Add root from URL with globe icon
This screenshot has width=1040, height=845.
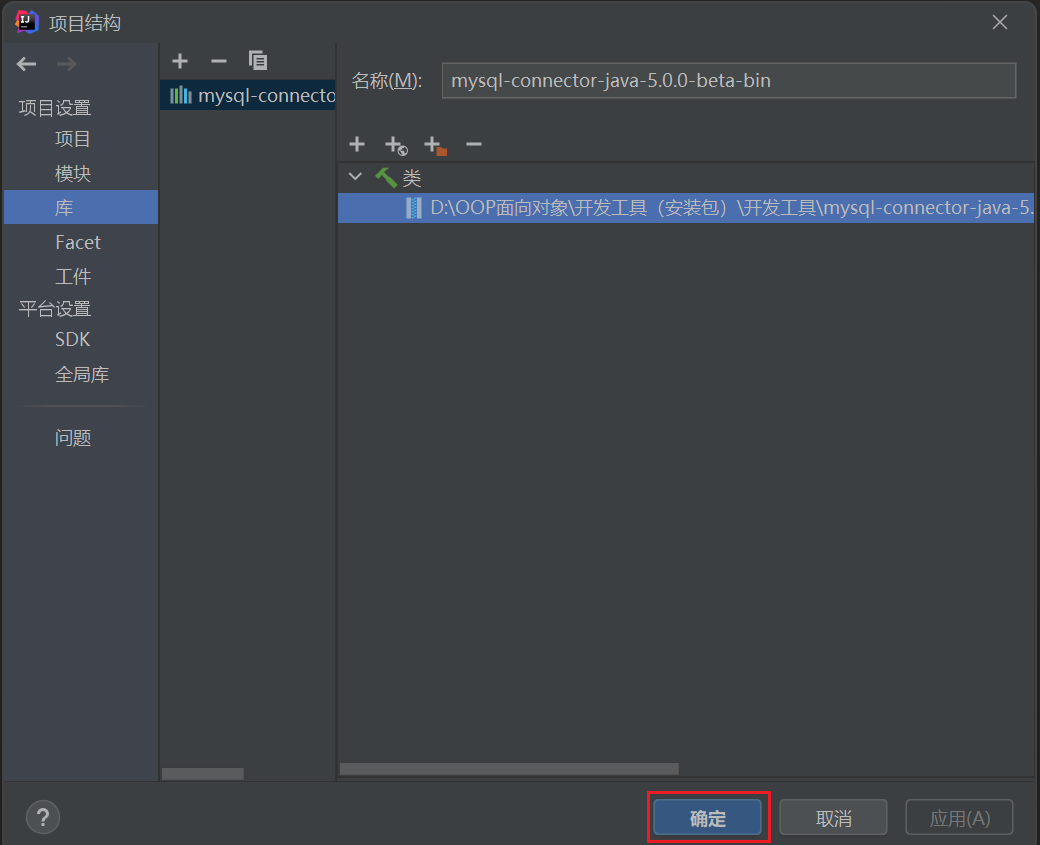pos(396,145)
